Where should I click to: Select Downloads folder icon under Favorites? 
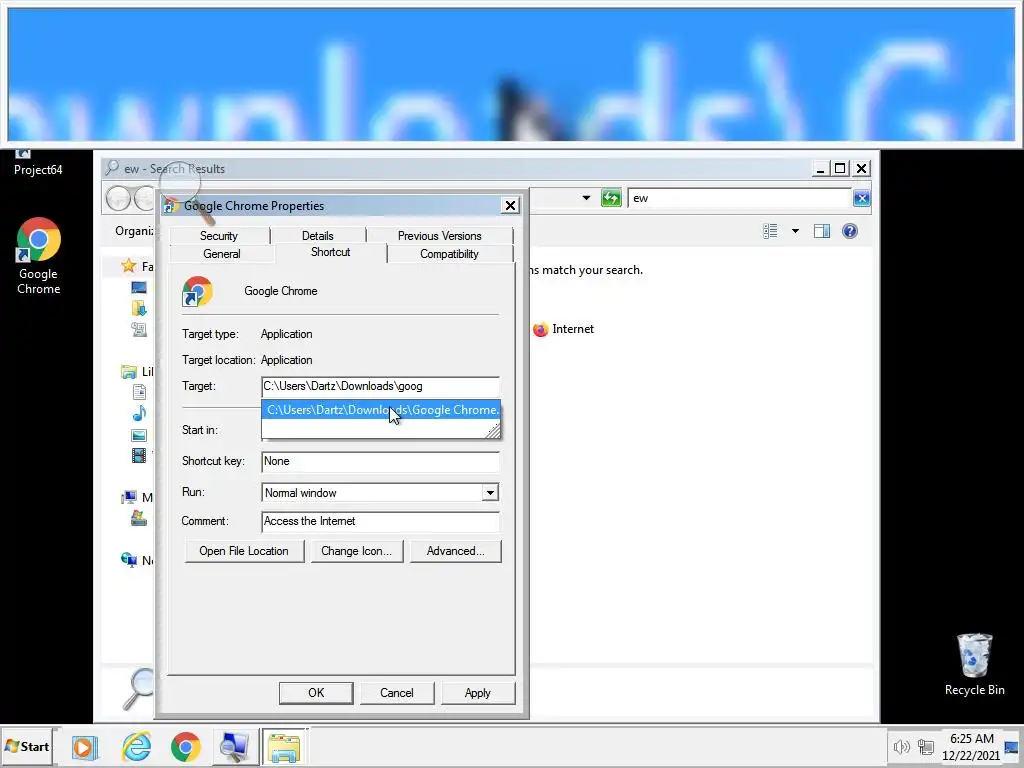pyautogui.click(x=139, y=308)
